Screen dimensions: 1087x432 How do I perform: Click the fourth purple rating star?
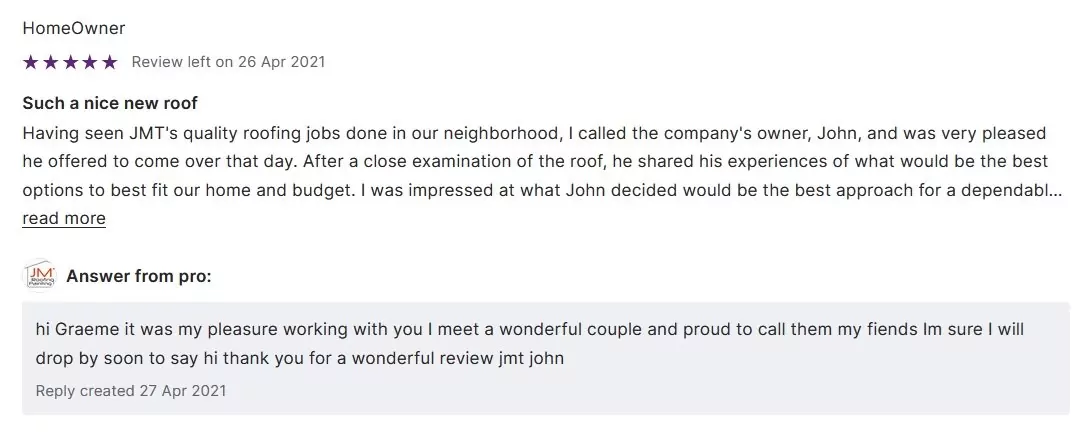pyautogui.click(x=90, y=62)
